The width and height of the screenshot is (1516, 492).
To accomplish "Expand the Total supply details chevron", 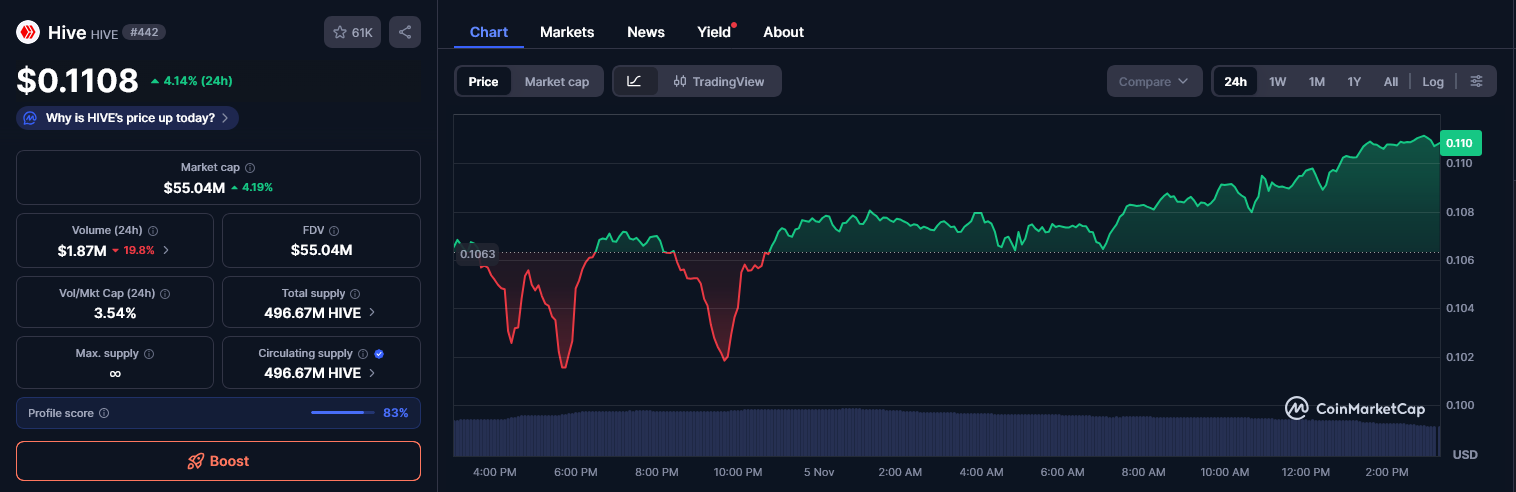I will point(372,312).
